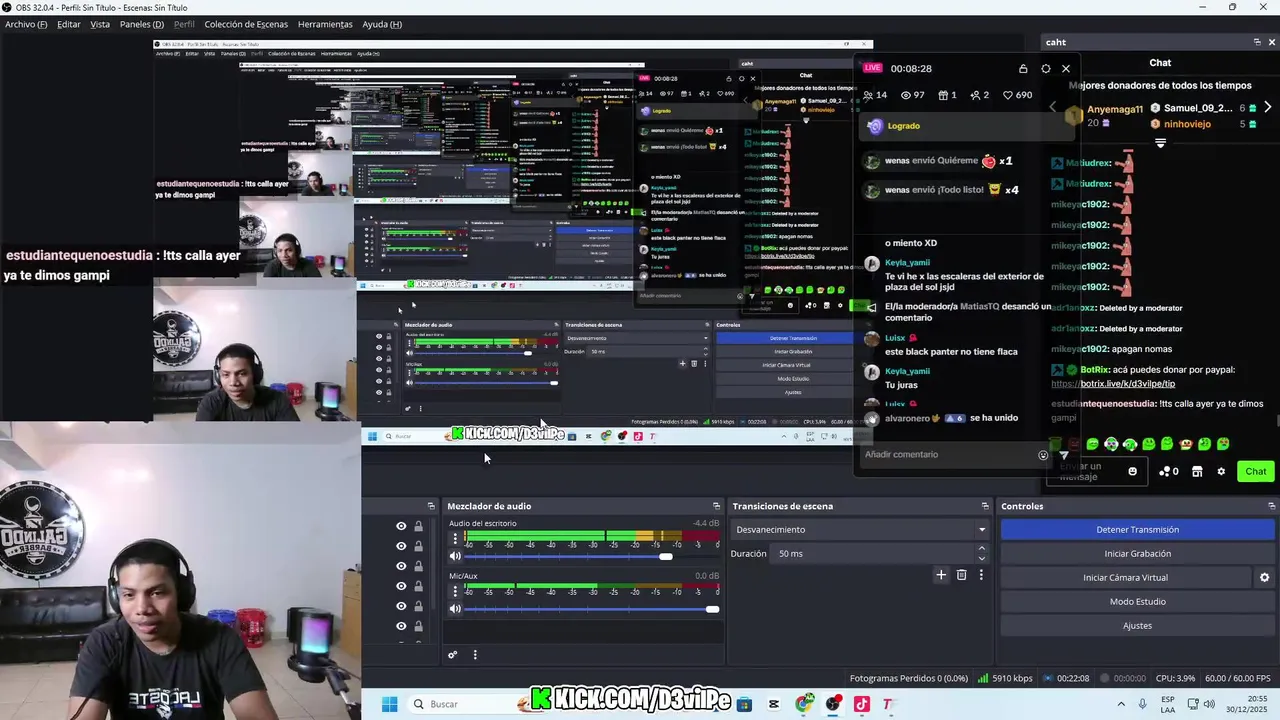Toggle the first source row lock icon
1280x720 pixels.
point(418,526)
